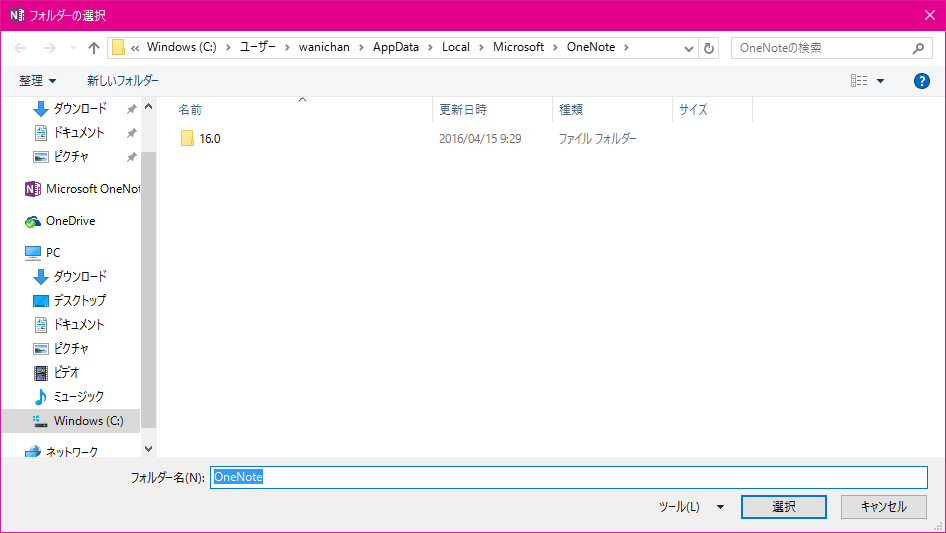Screen dimensions: 946x533
Task: Go up one folder level
Action: (x=94, y=48)
